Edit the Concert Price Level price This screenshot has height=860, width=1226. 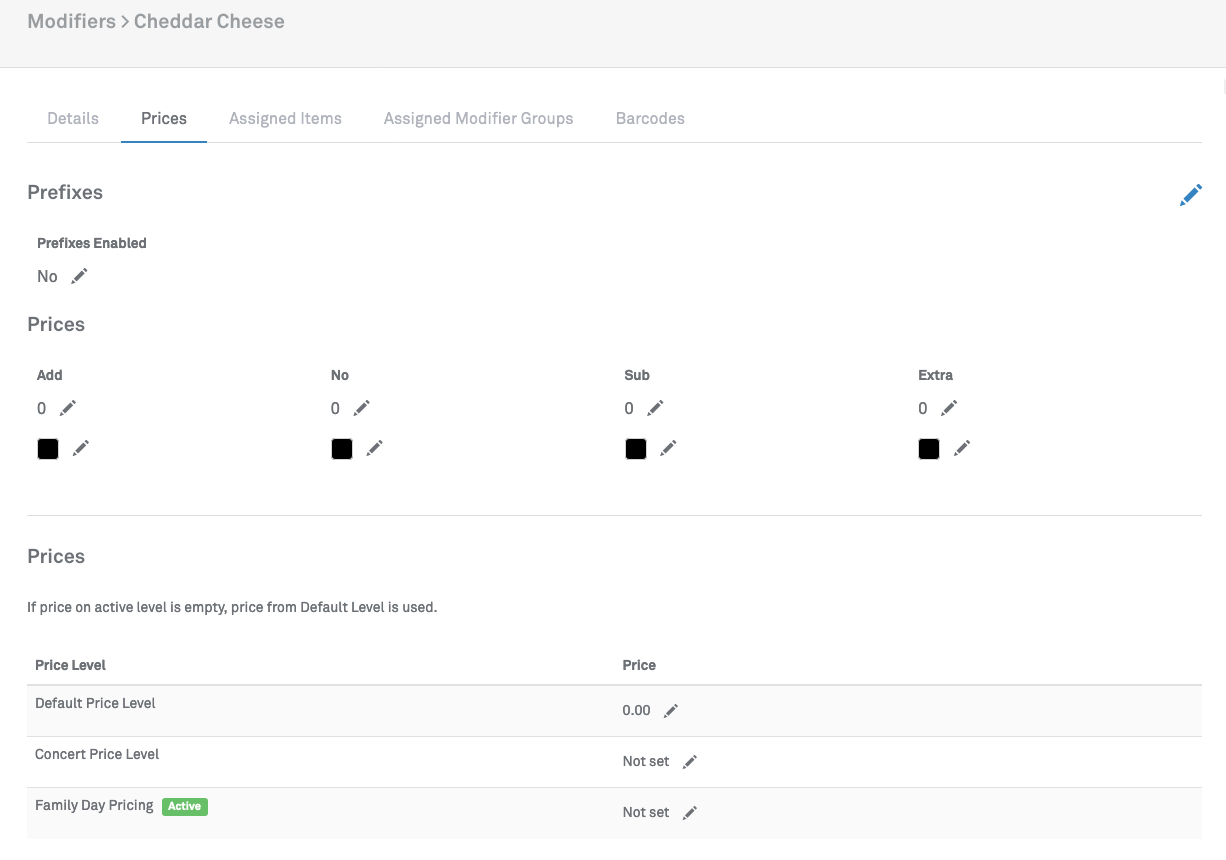click(x=689, y=762)
